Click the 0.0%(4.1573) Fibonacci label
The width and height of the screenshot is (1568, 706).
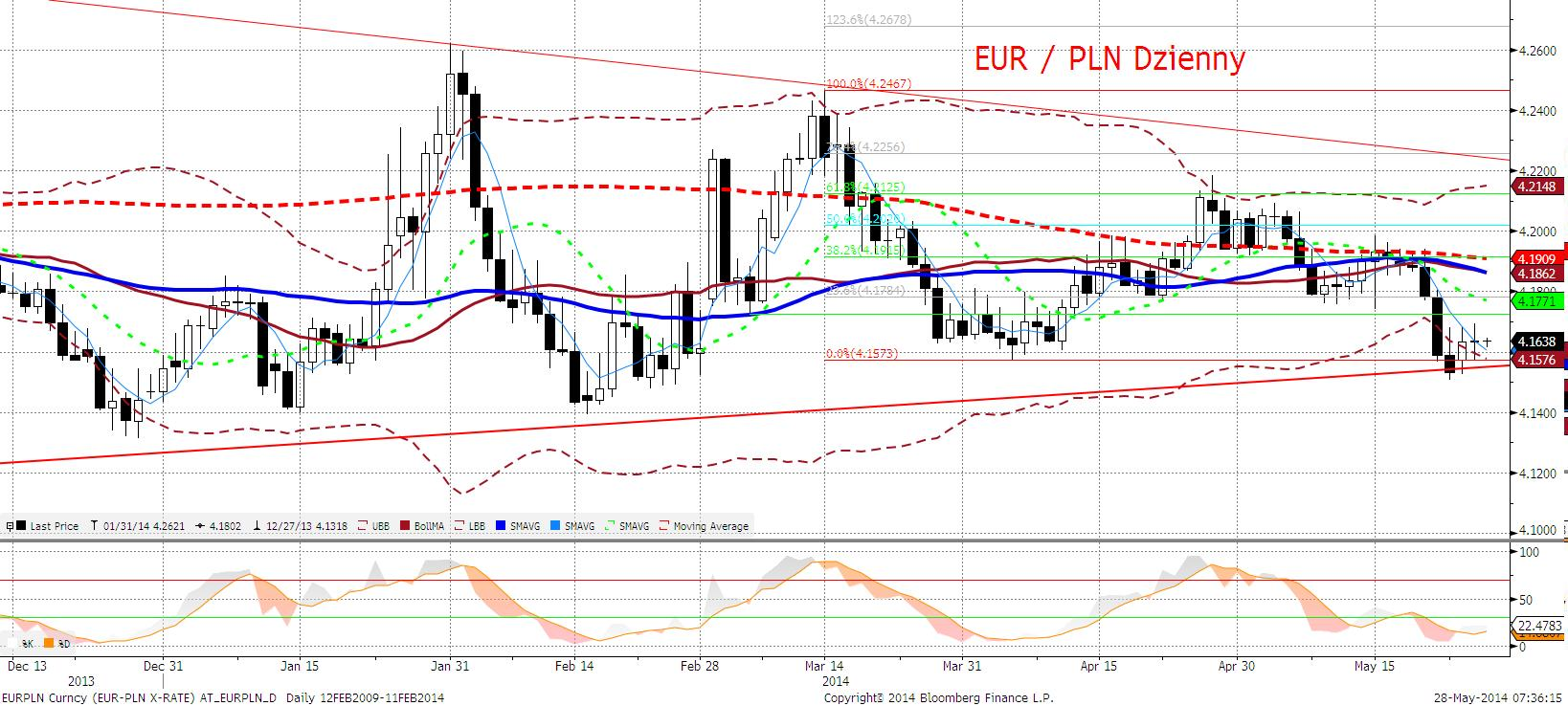(862, 353)
